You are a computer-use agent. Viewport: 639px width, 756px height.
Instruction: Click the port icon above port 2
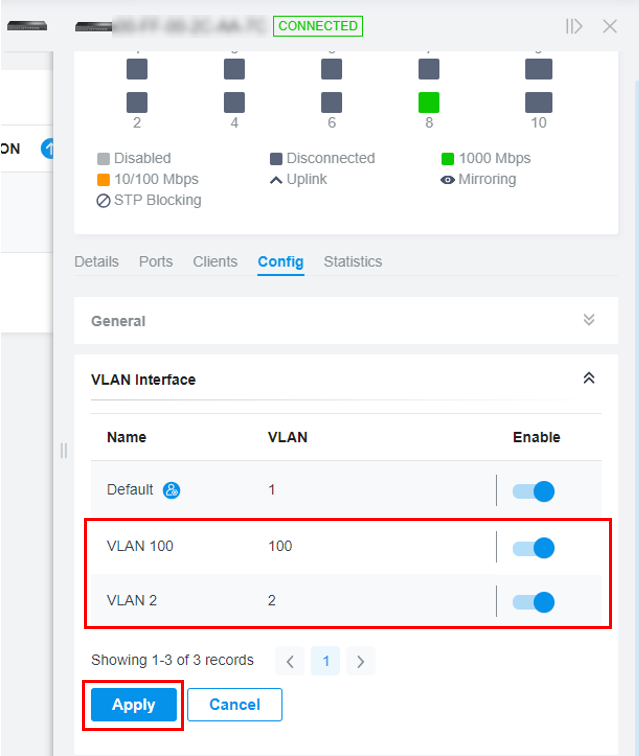coord(137,69)
